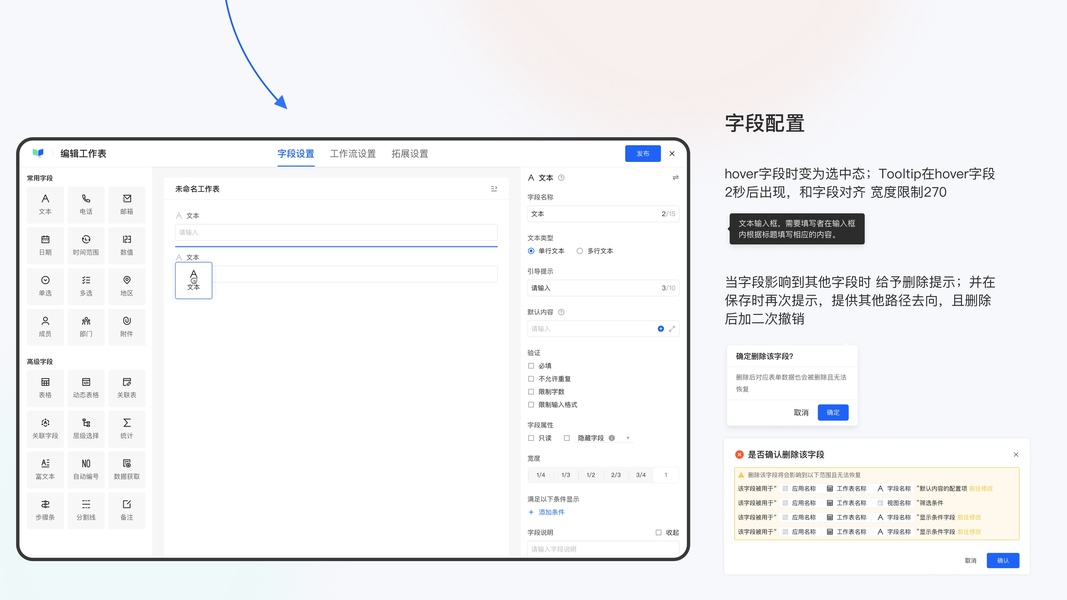Viewport: 1067px width, 600px height.
Task: Add the 分割线 divider field
Action: coord(86,510)
